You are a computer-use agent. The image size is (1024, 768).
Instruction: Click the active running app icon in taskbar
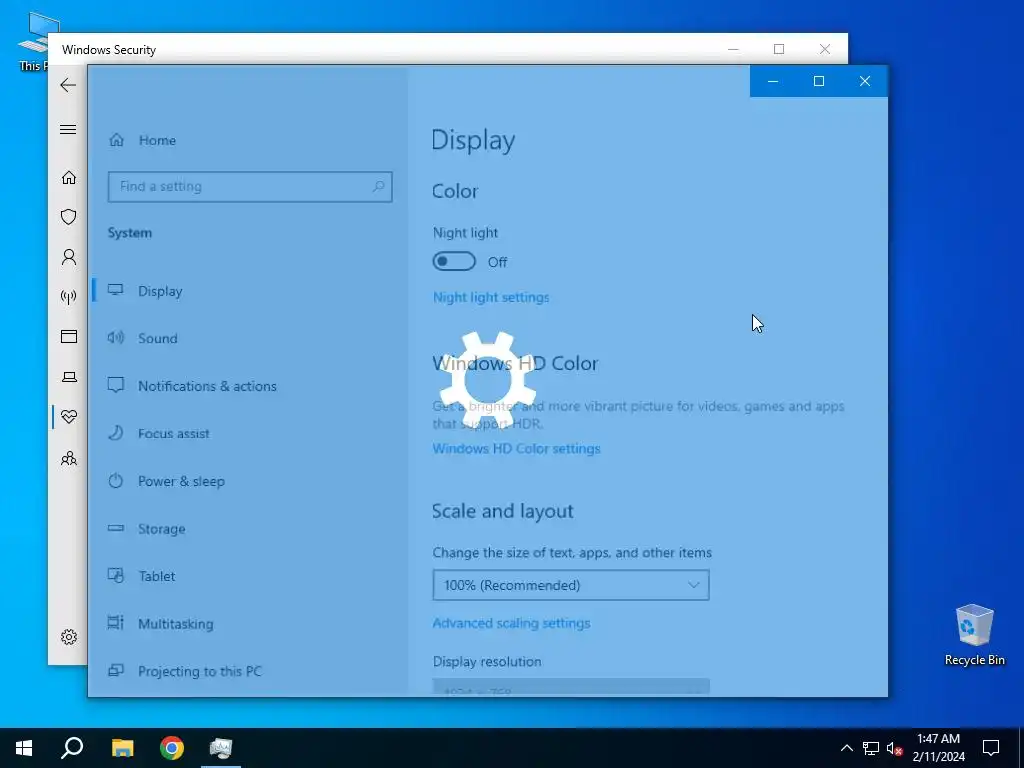click(x=221, y=748)
